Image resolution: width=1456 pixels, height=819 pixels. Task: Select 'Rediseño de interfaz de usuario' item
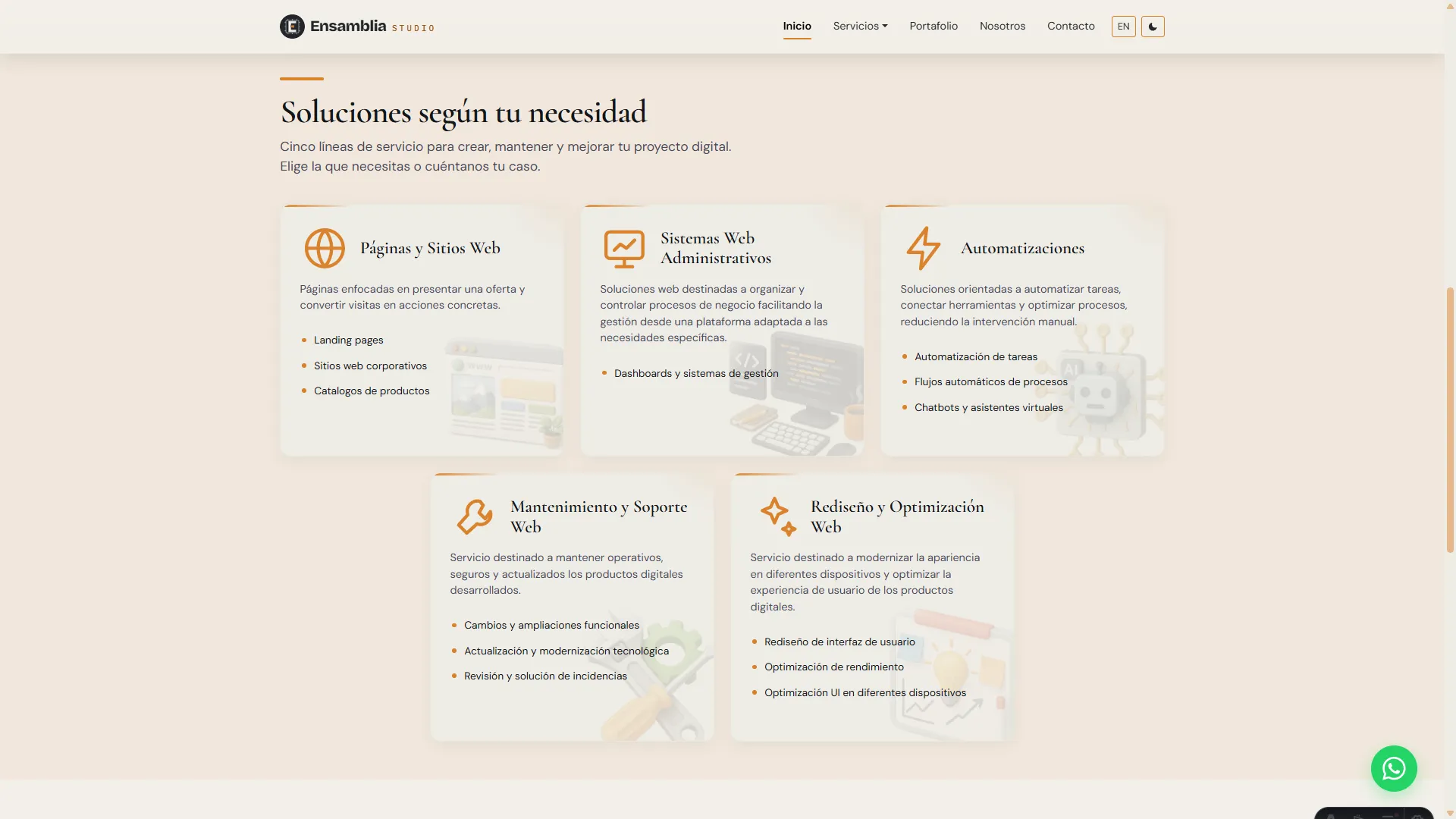coord(839,642)
